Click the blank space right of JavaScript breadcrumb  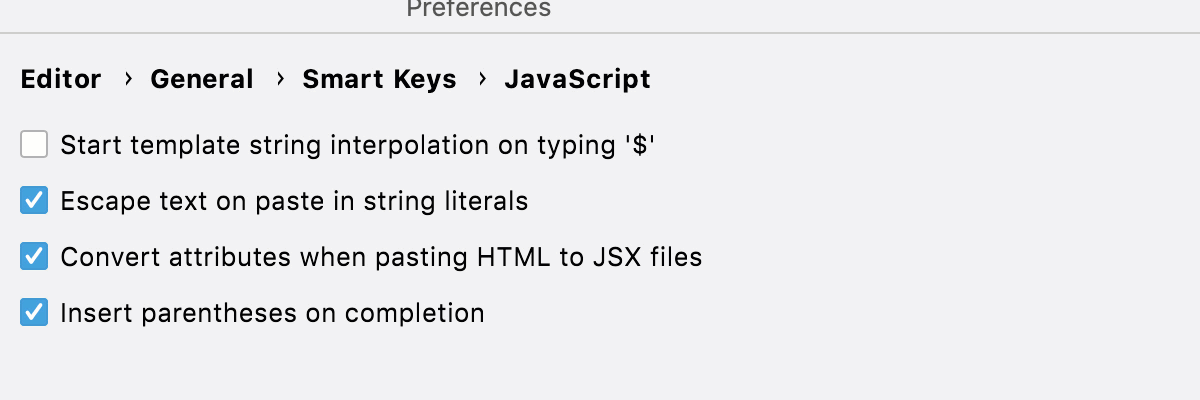[x=900, y=79]
